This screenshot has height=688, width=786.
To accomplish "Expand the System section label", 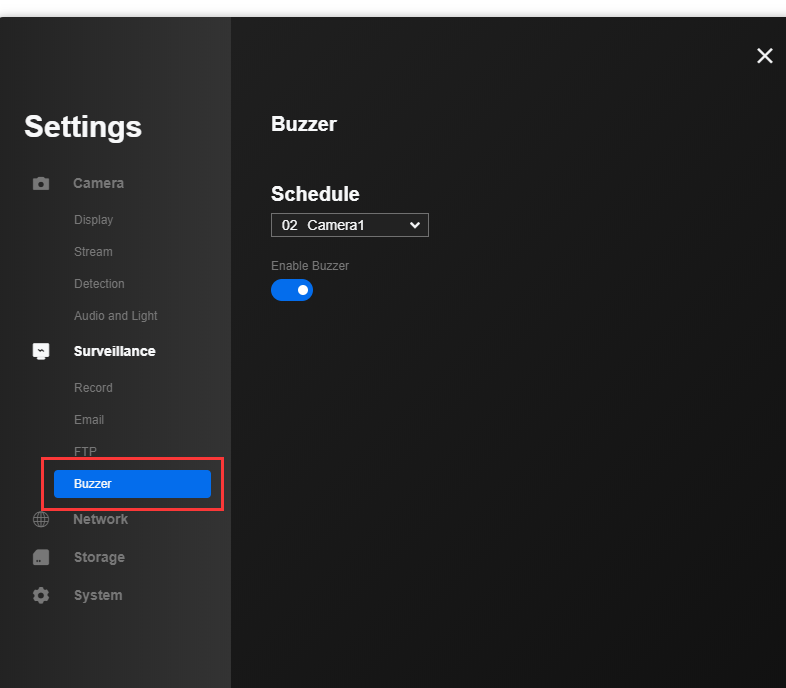I will [x=98, y=595].
